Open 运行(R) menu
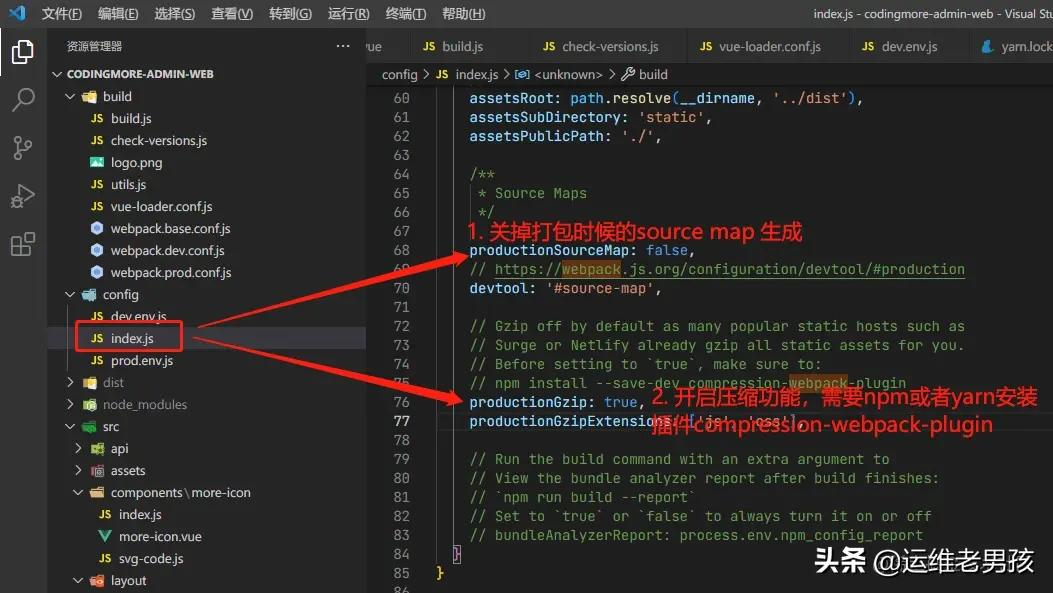 (349, 13)
